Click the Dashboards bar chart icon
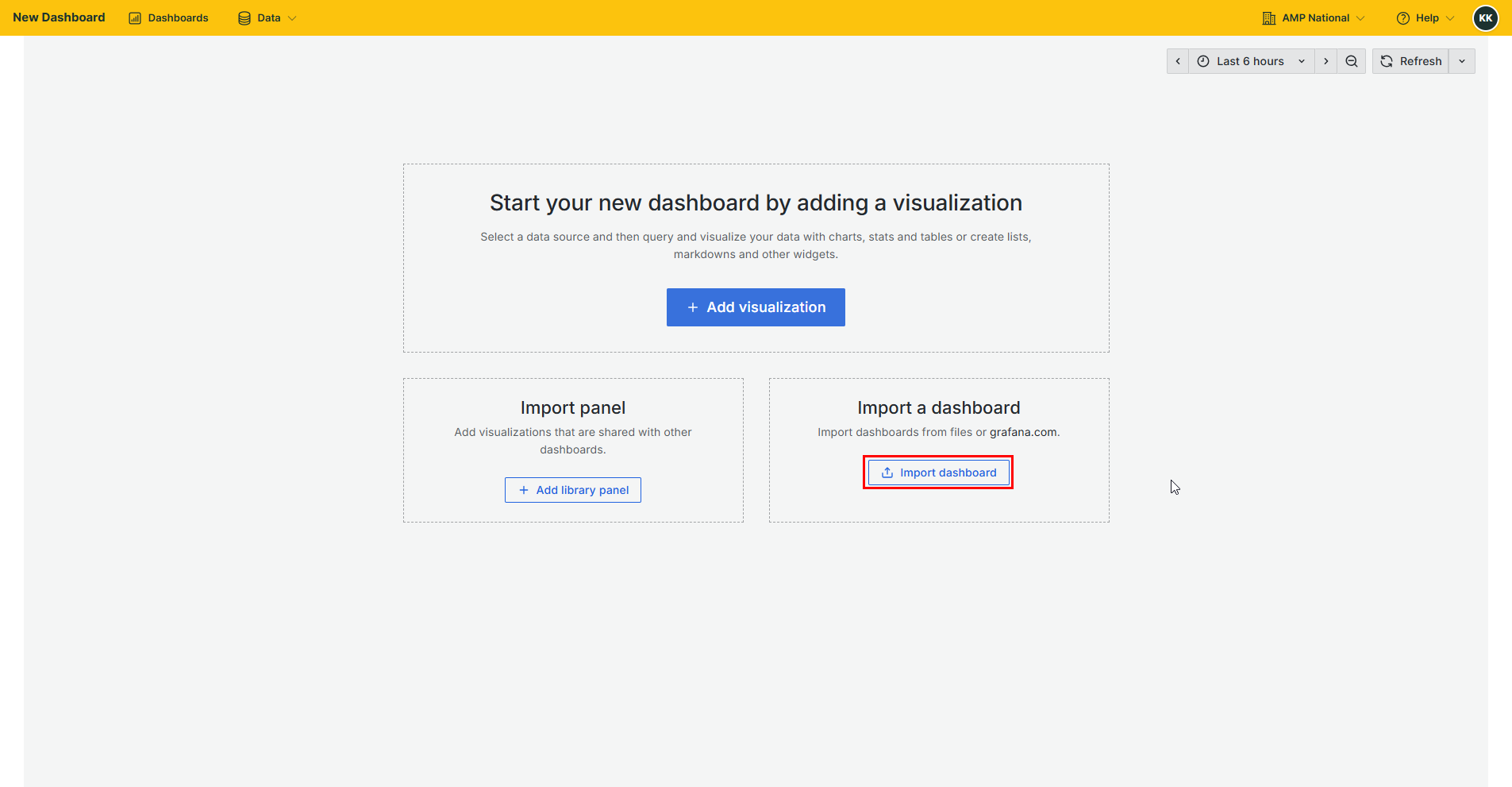The width and height of the screenshot is (1512, 787). pos(135,18)
